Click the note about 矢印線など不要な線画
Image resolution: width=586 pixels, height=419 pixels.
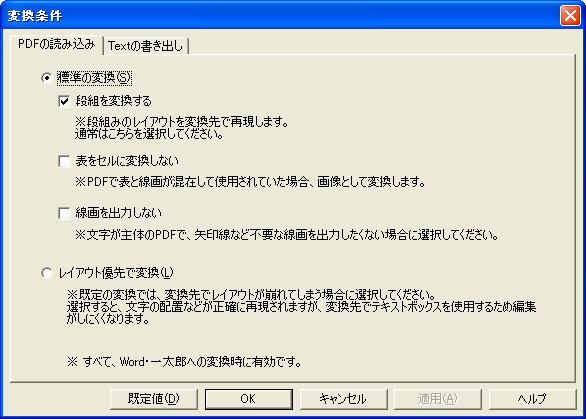287,235
